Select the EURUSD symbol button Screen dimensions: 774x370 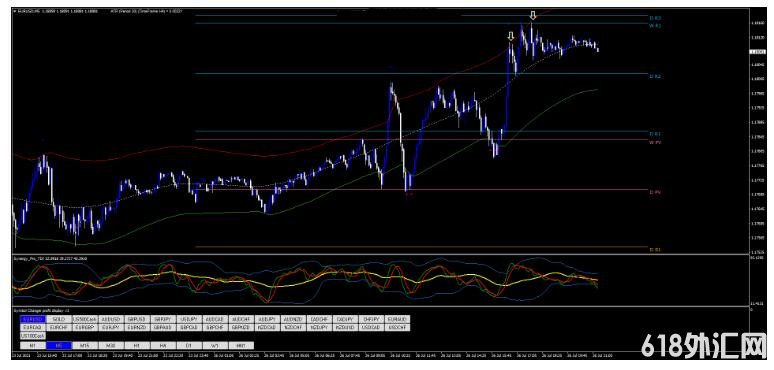[x=33, y=319]
